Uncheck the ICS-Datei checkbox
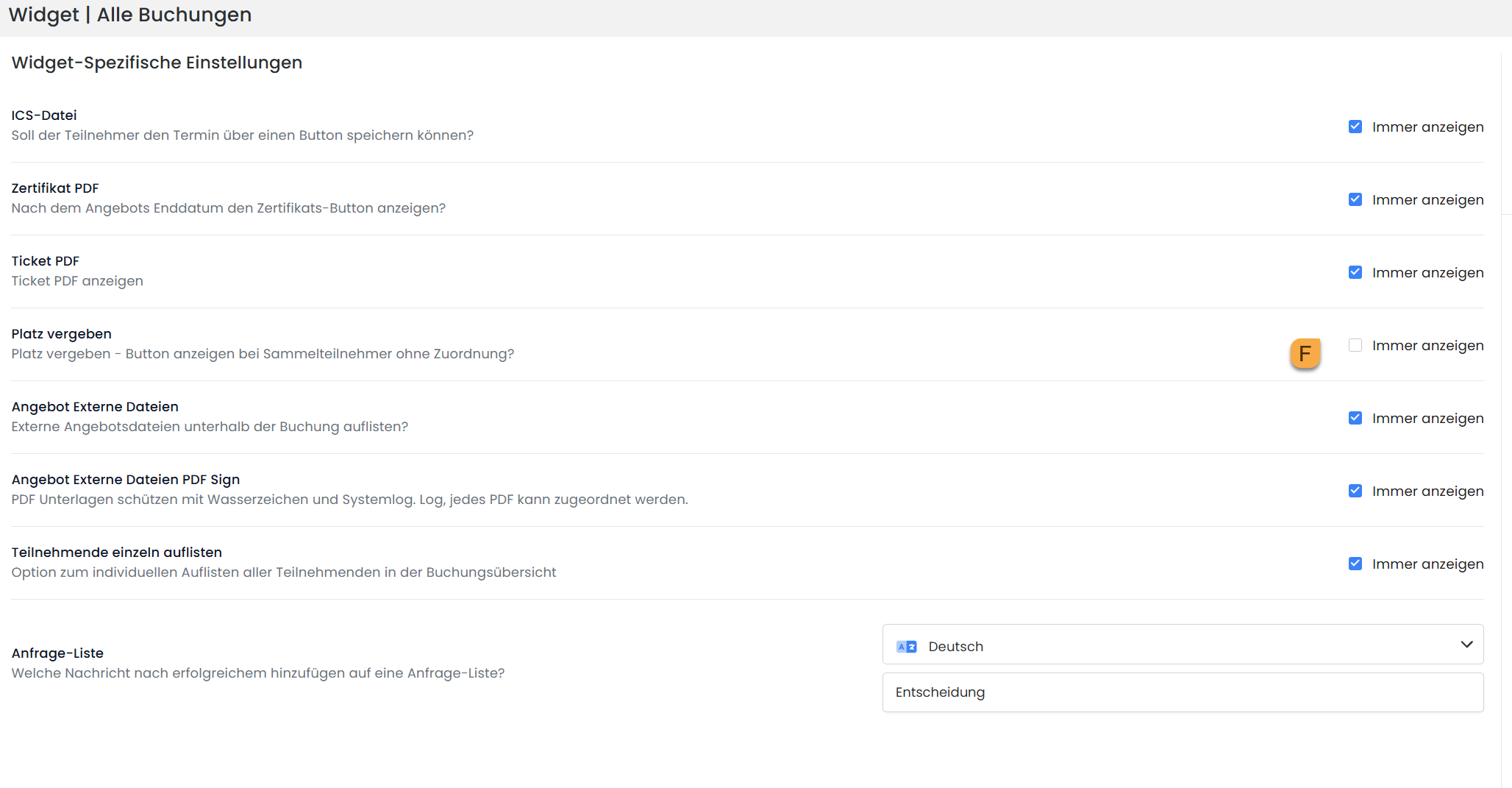 [x=1355, y=127]
